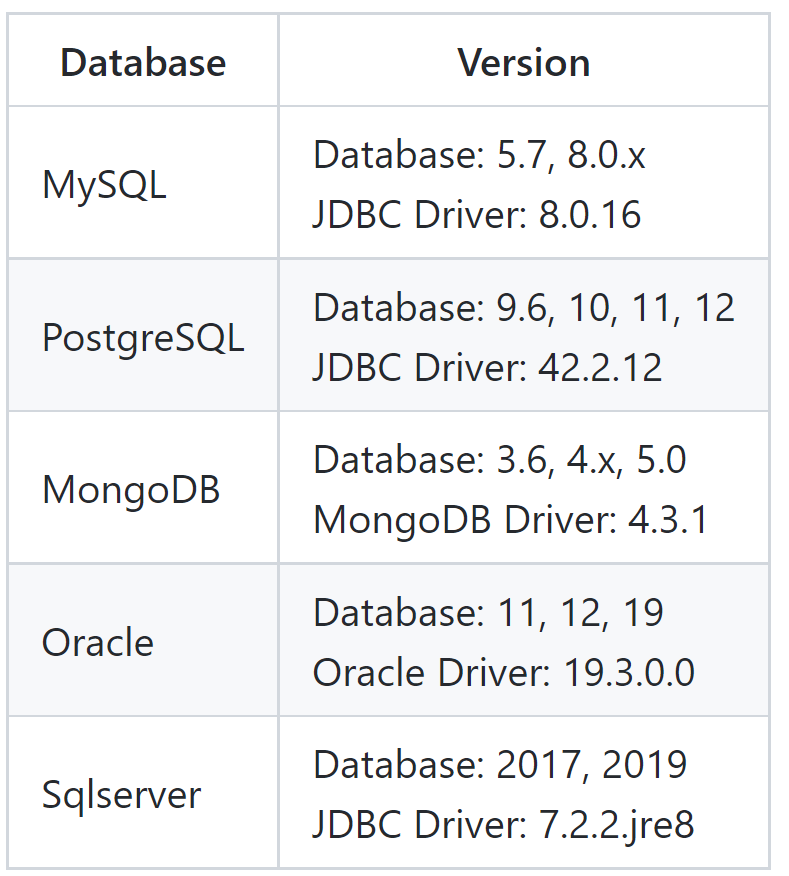Click MySQL Database: 5.7, 8.0.x text
Viewport: 789px width, 876px height.
pyautogui.click(x=479, y=155)
